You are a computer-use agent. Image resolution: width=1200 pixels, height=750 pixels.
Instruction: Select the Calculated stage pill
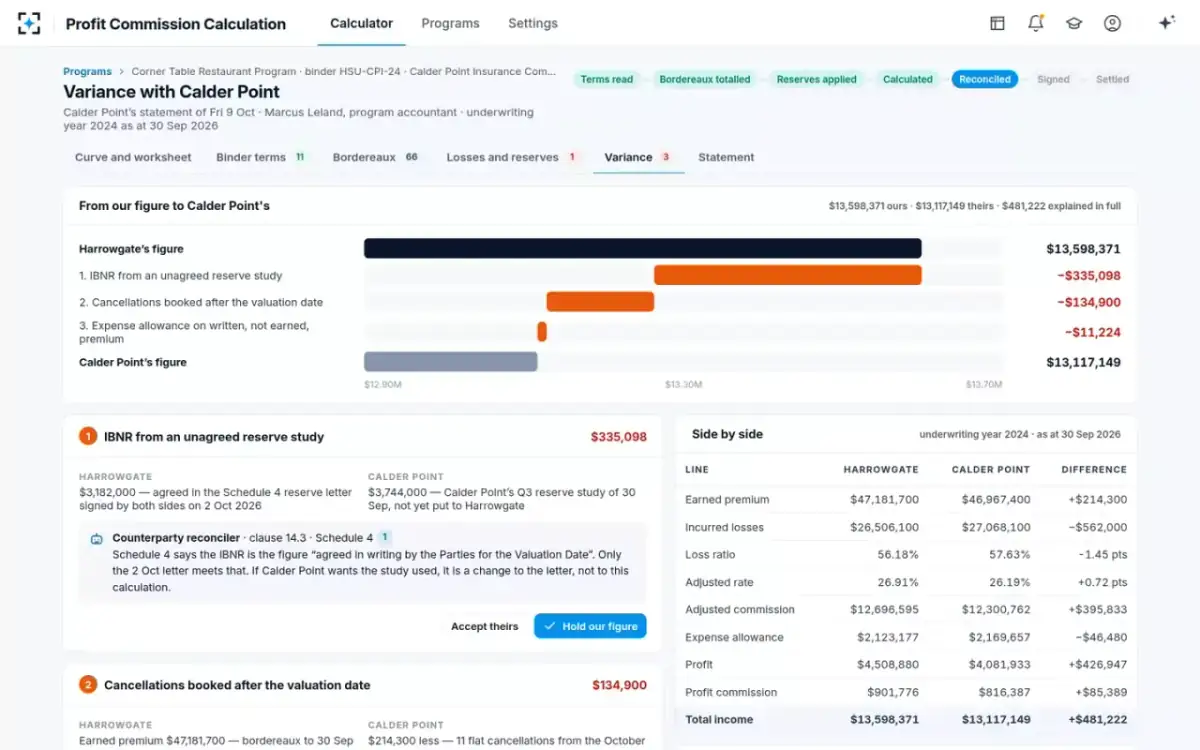908,79
